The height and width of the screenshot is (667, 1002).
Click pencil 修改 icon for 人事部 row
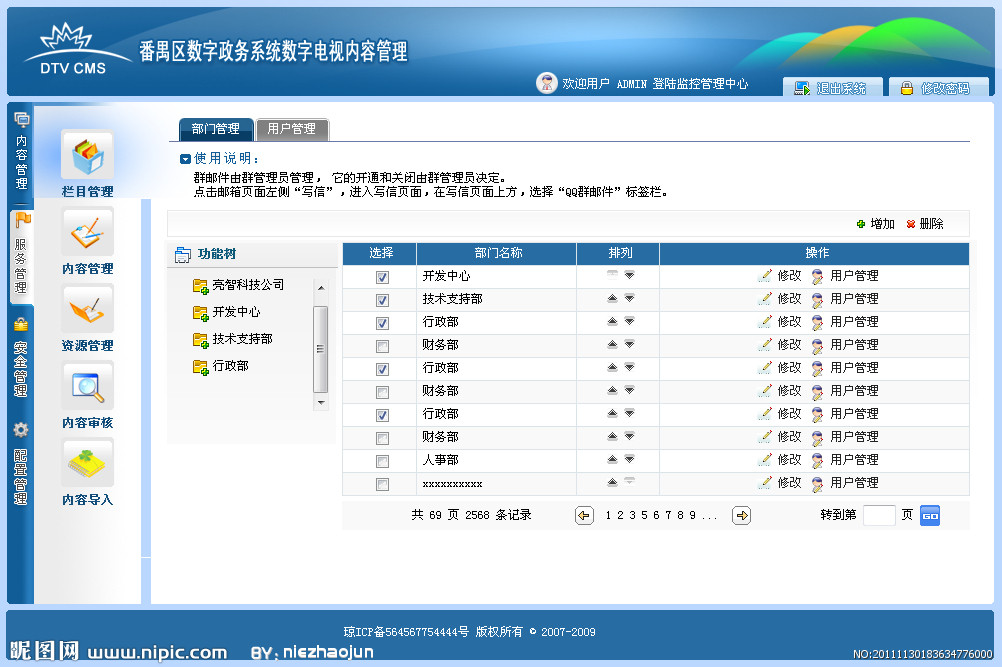pyautogui.click(x=765, y=459)
